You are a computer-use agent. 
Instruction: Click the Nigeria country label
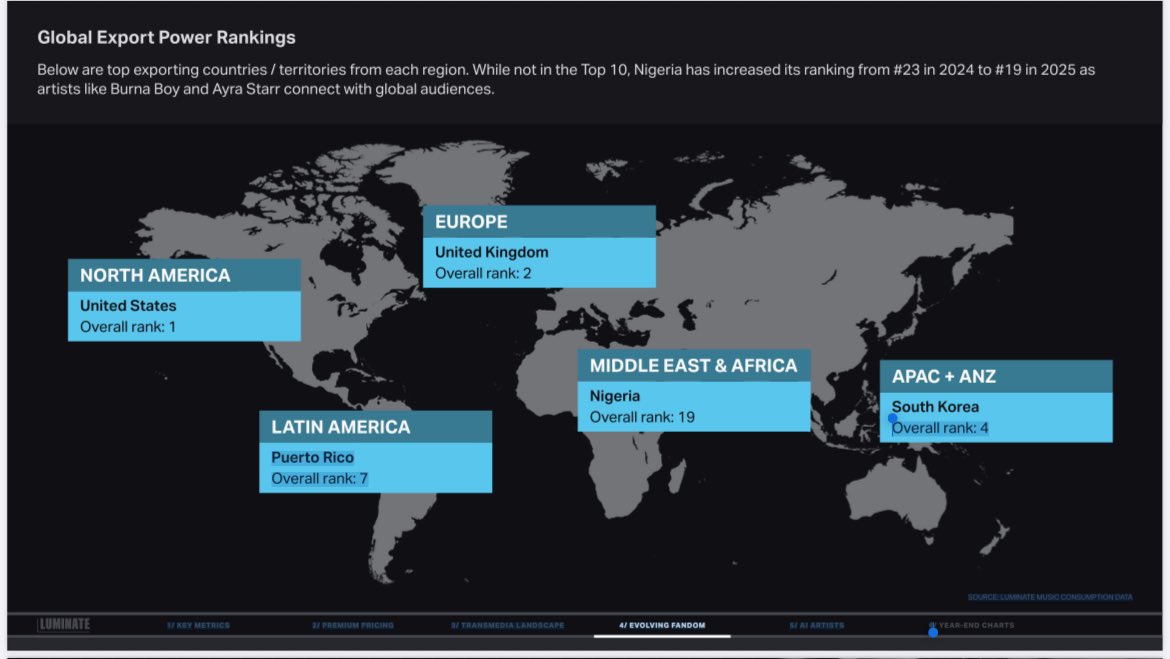615,396
